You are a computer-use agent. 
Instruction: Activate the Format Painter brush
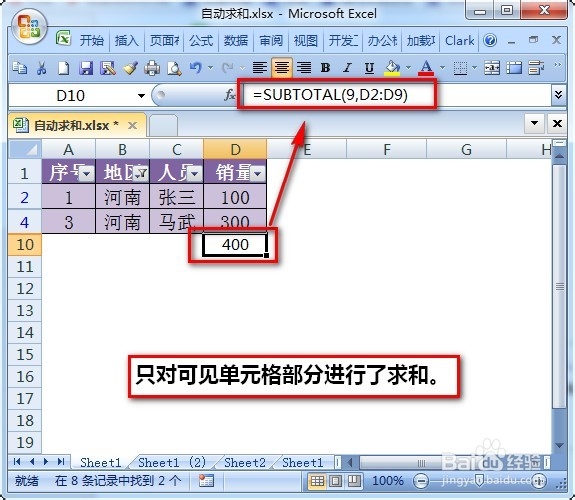[x=130, y=68]
